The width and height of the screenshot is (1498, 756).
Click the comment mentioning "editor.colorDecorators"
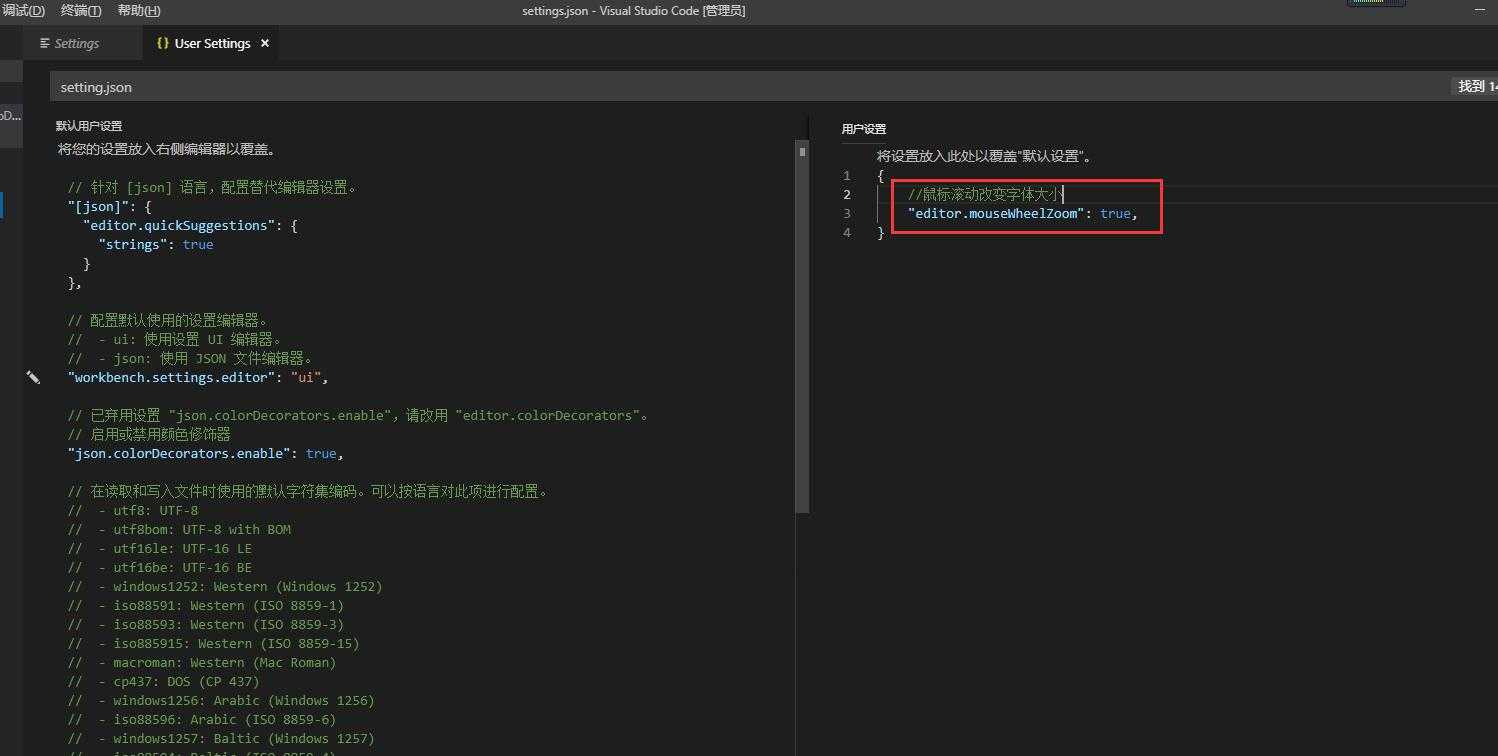pos(358,415)
